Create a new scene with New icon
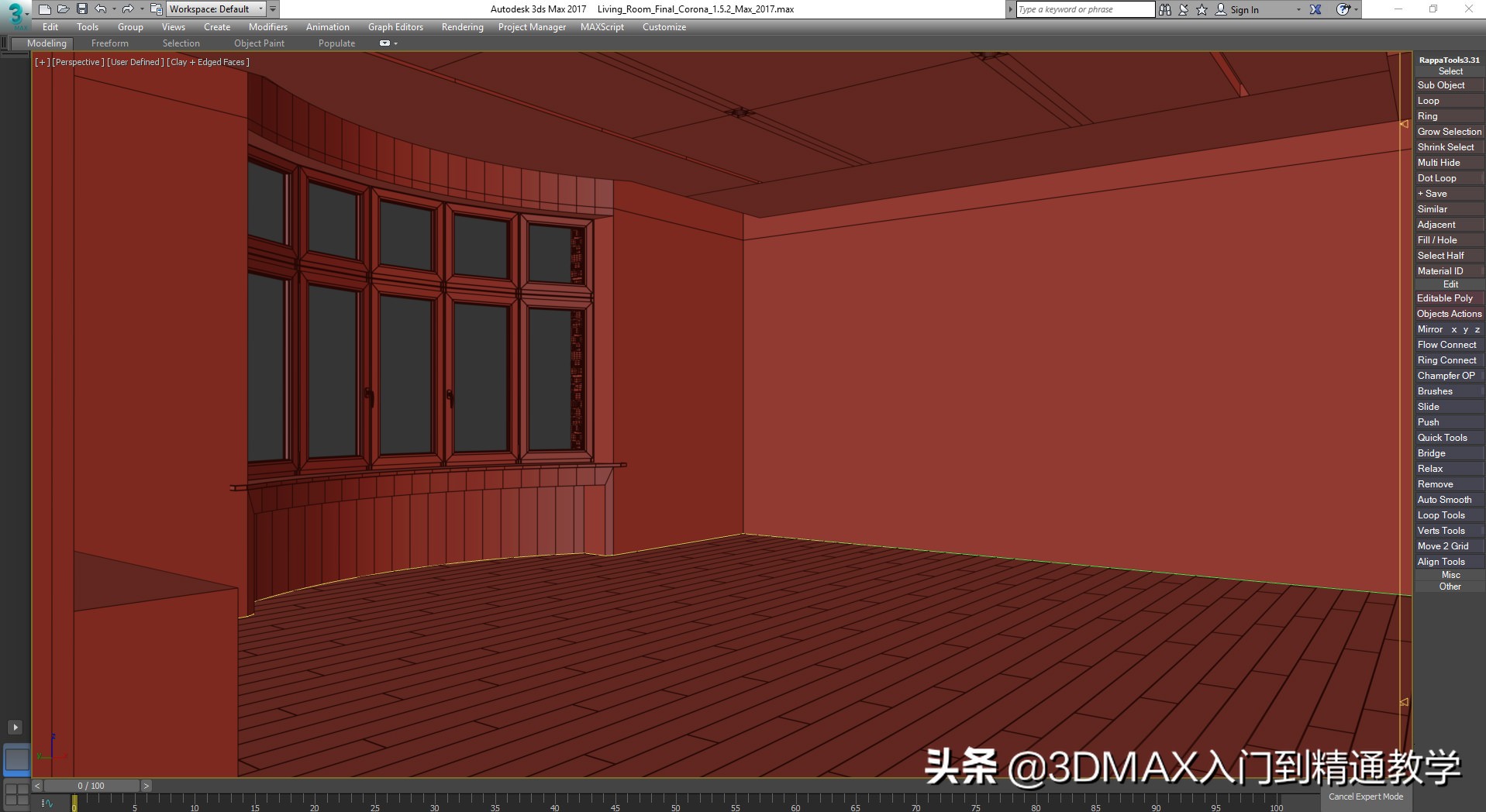1486x812 pixels. click(x=44, y=9)
